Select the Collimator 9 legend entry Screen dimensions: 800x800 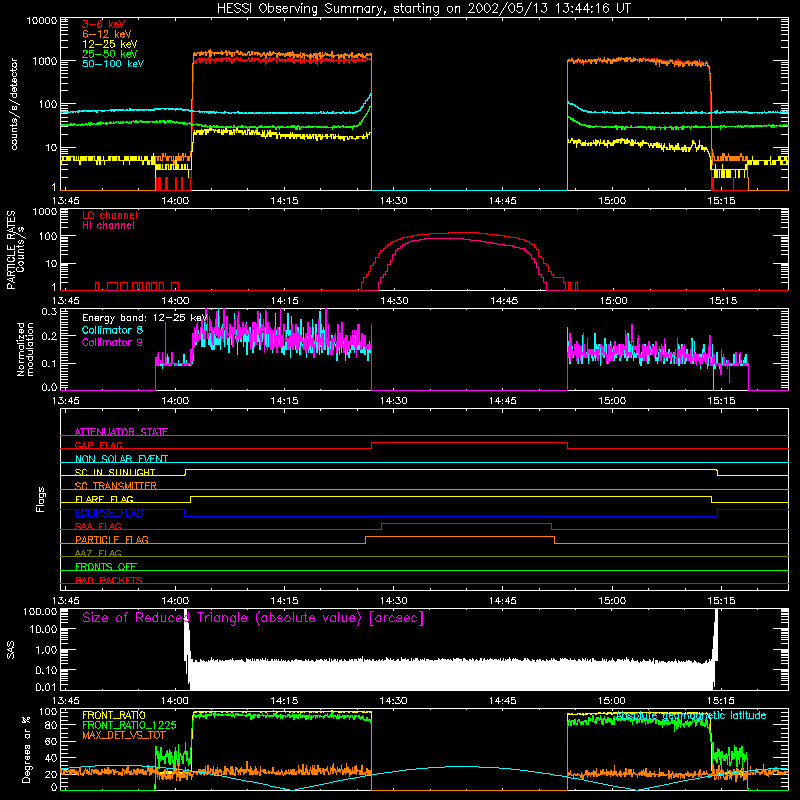coord(112,342)
